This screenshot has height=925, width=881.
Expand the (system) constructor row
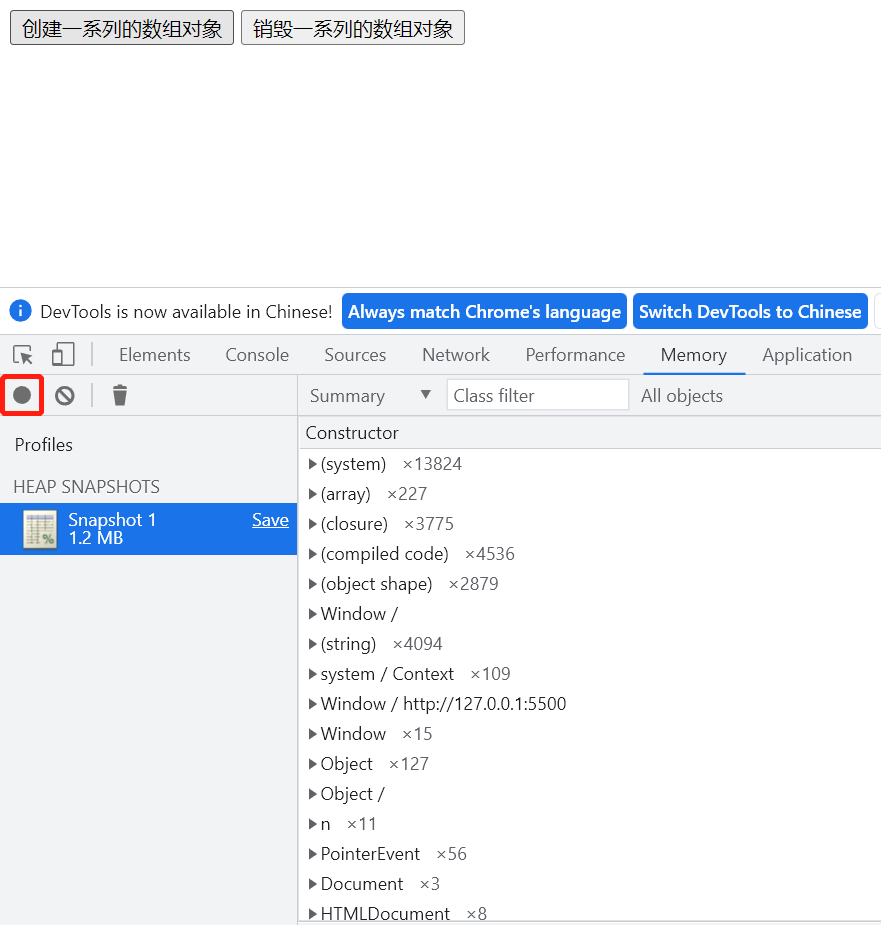pos(313,464)
